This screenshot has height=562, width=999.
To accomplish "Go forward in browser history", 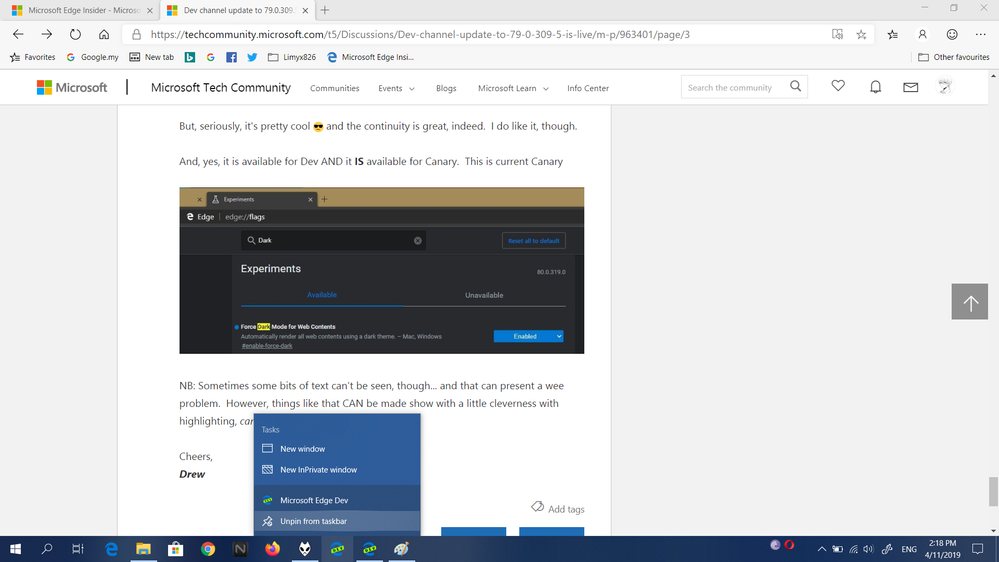I will (47, 34).
